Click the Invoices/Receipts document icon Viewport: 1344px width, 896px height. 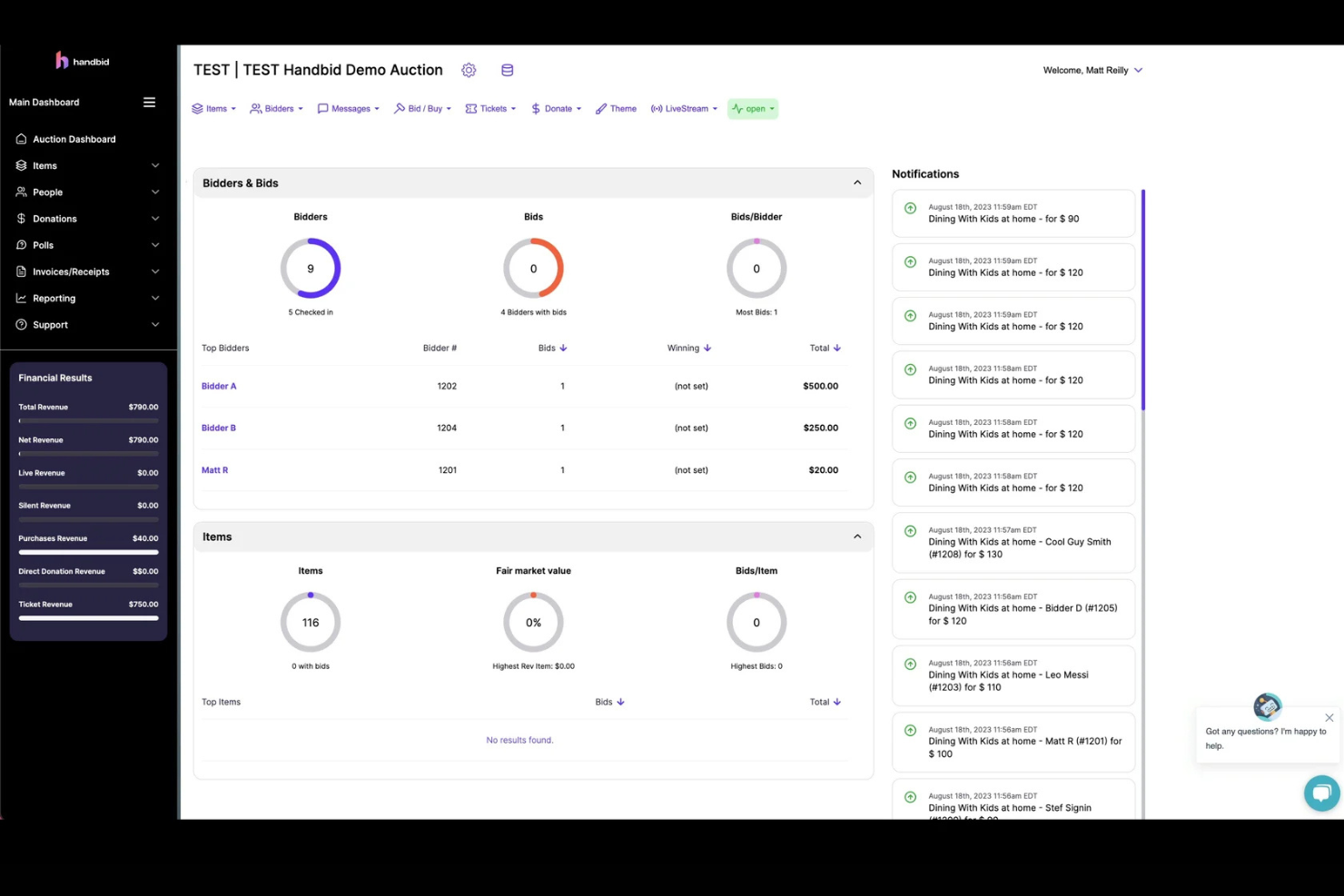[x=20, y=271]
